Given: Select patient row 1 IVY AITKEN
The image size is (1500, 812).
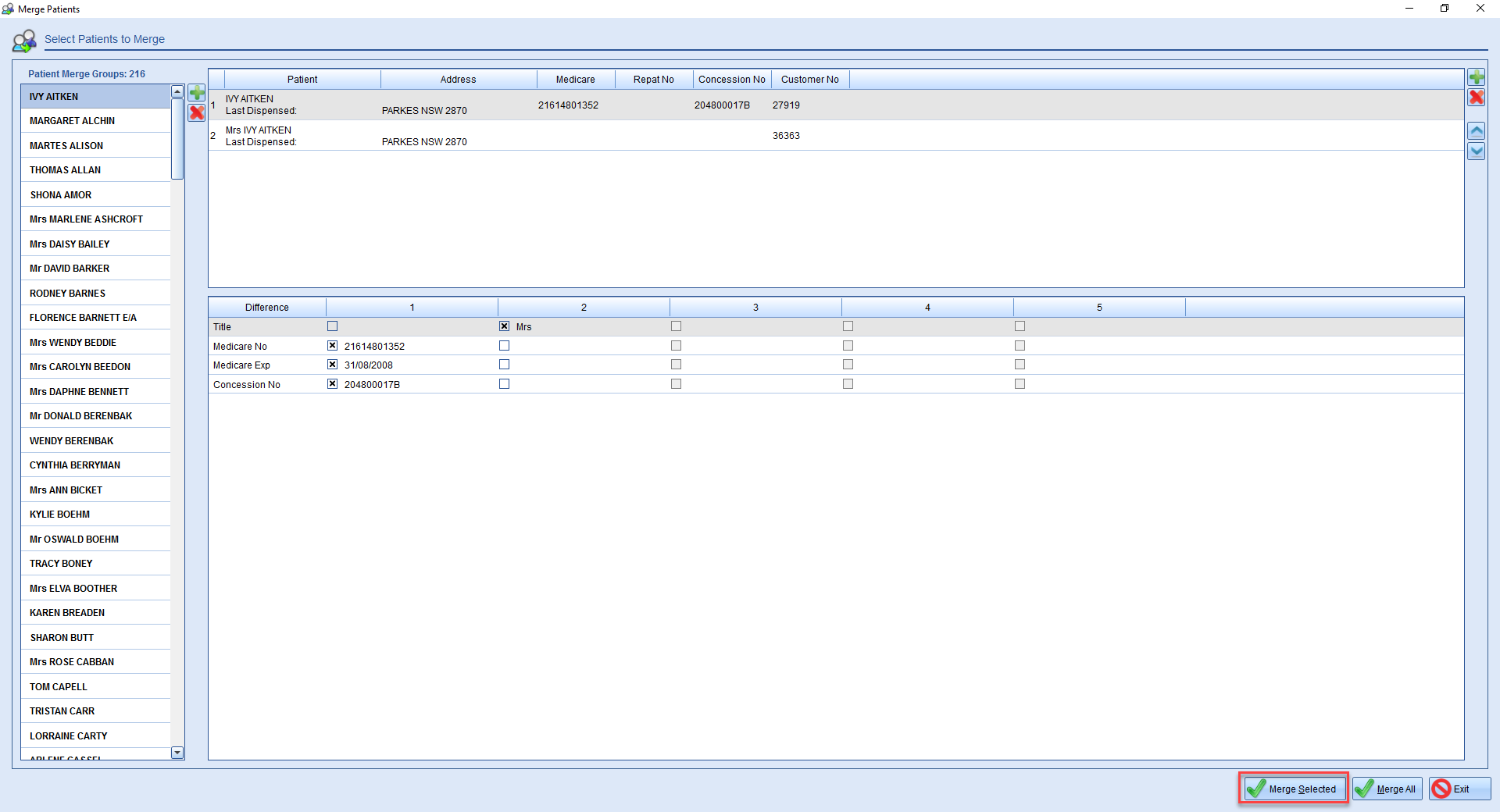Looking at the screenshot, I should pyautogui.click(x=836, y=105).
